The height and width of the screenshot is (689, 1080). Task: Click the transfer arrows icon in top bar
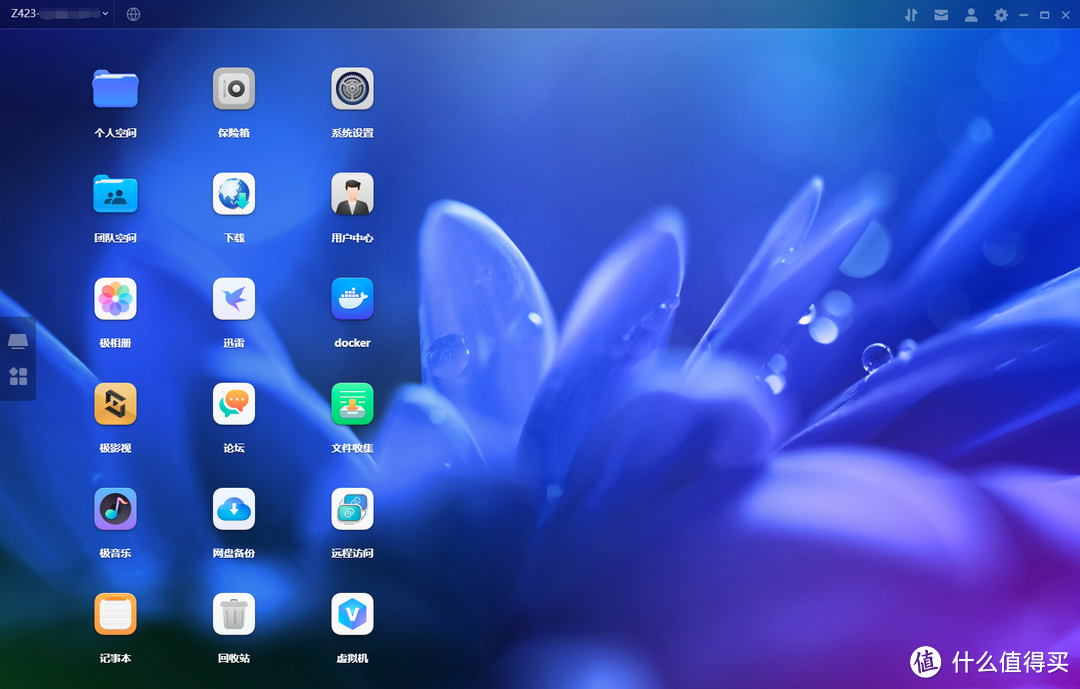911,15
